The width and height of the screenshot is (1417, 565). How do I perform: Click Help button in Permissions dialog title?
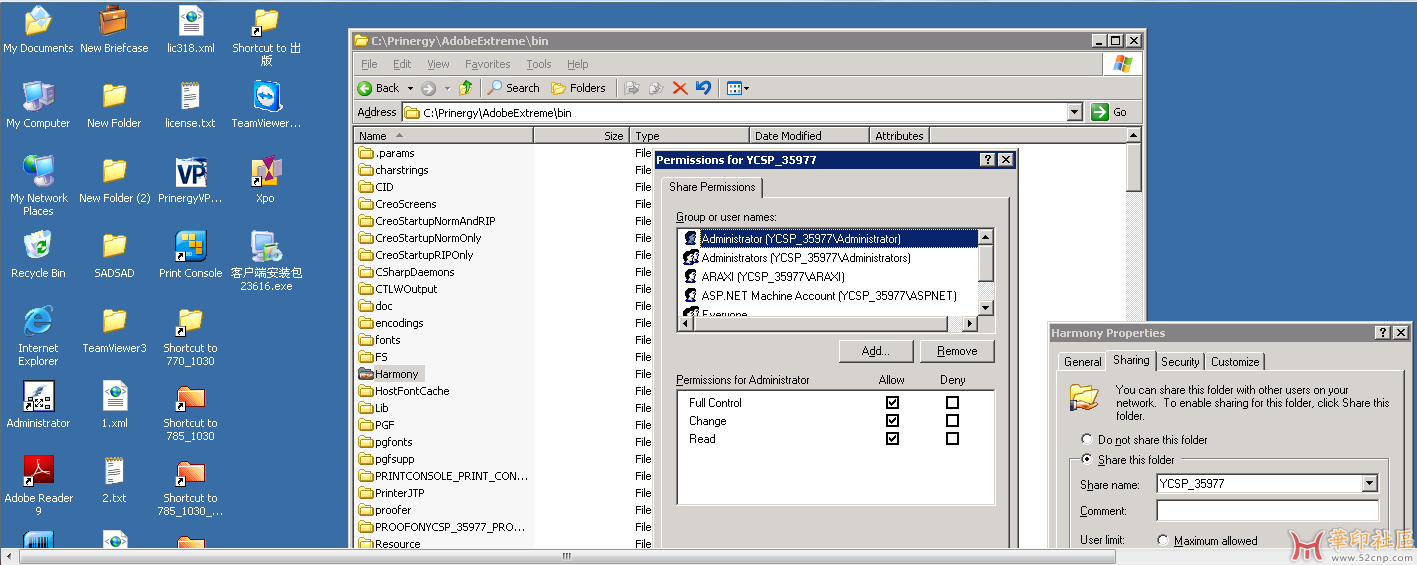pyautogui.click(x=988, y=160)
